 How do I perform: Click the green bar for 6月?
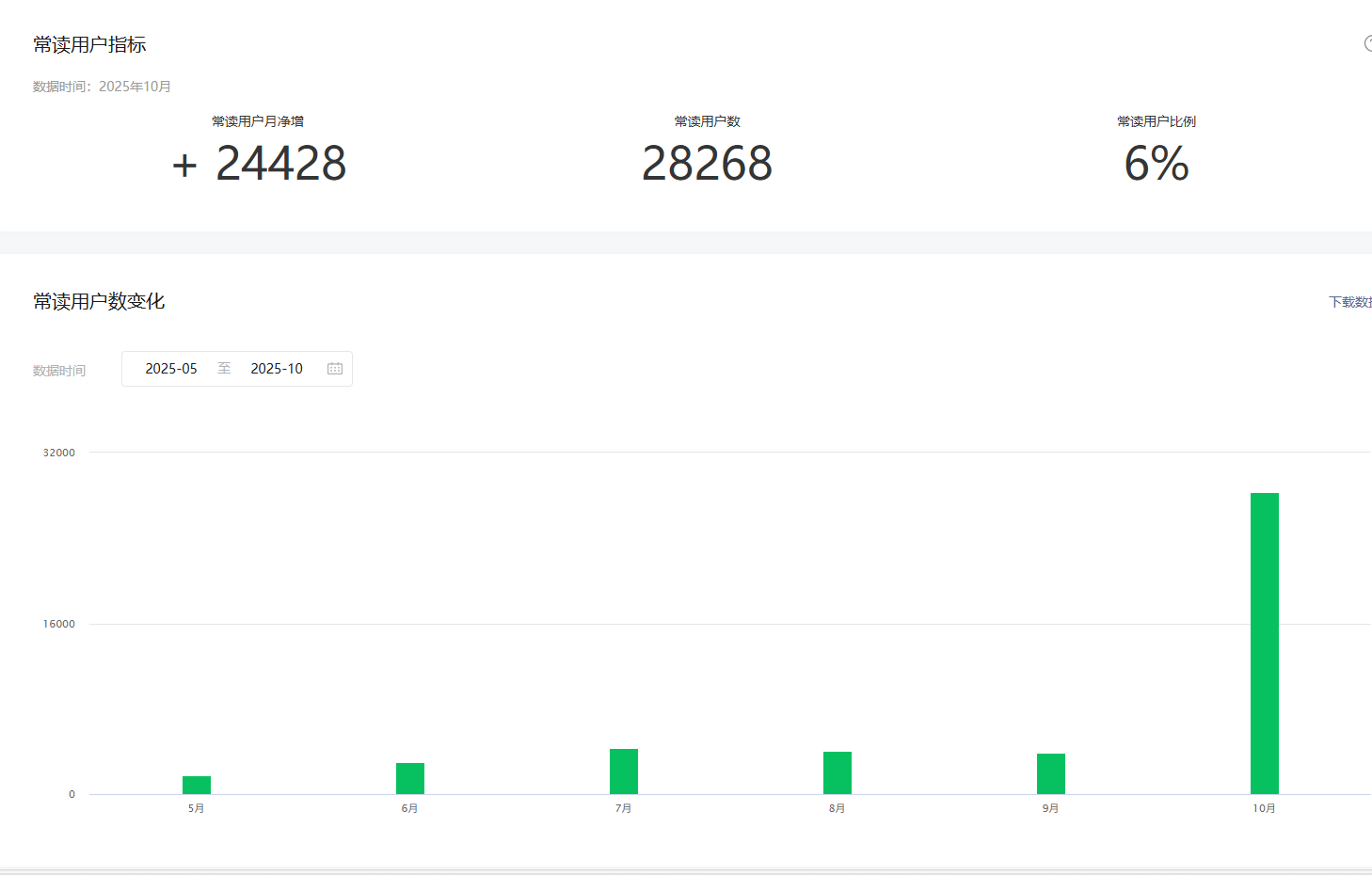(x=410, y=779)
